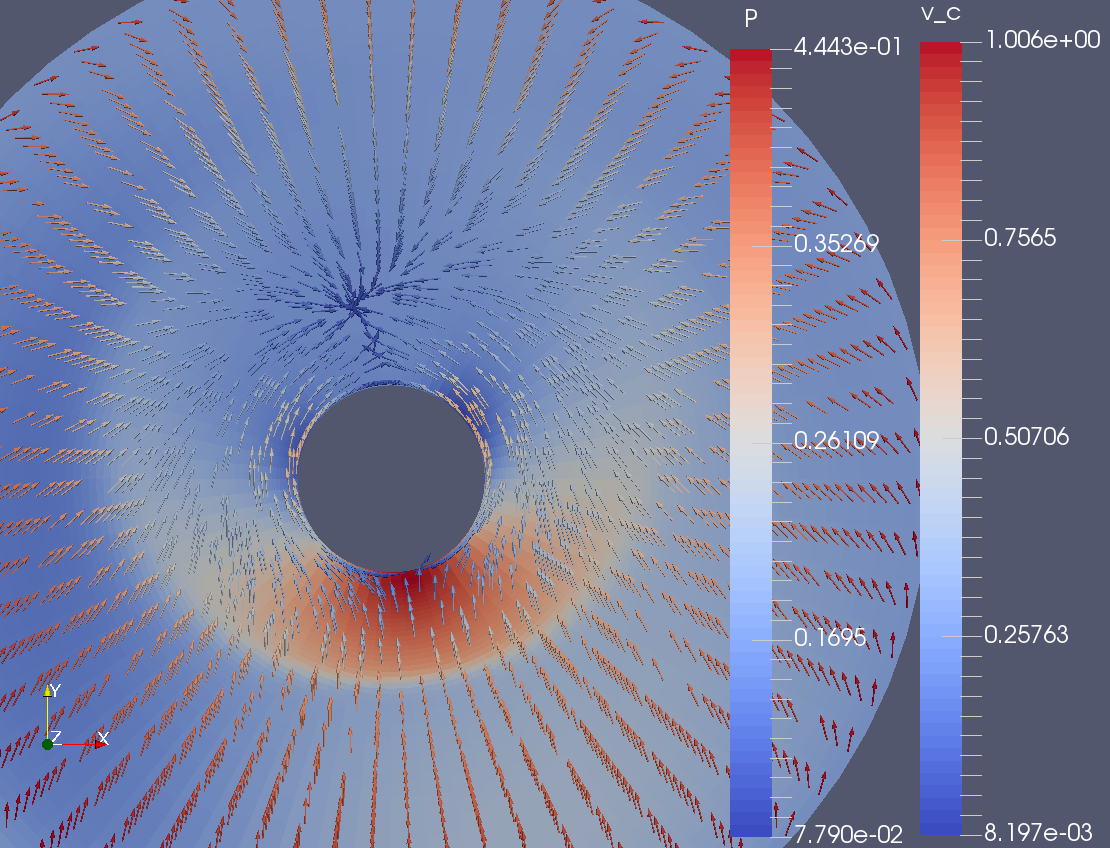The width and height of the screenshot is (1110, 848).
Task: Click the Y axis label of orientation widget
Action: point(56,690)
